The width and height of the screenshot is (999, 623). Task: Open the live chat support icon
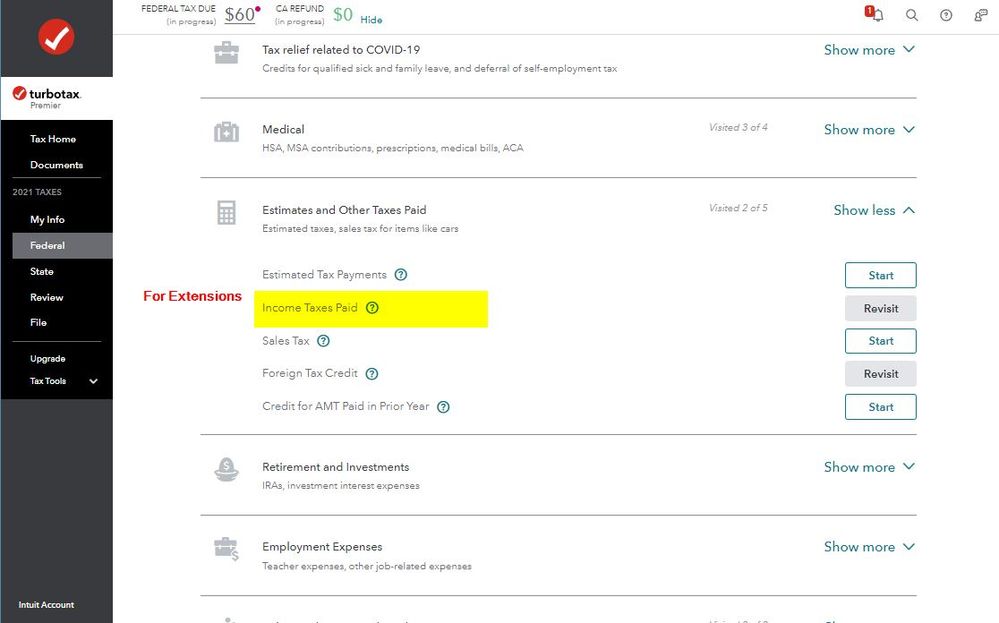pos(981,15)
